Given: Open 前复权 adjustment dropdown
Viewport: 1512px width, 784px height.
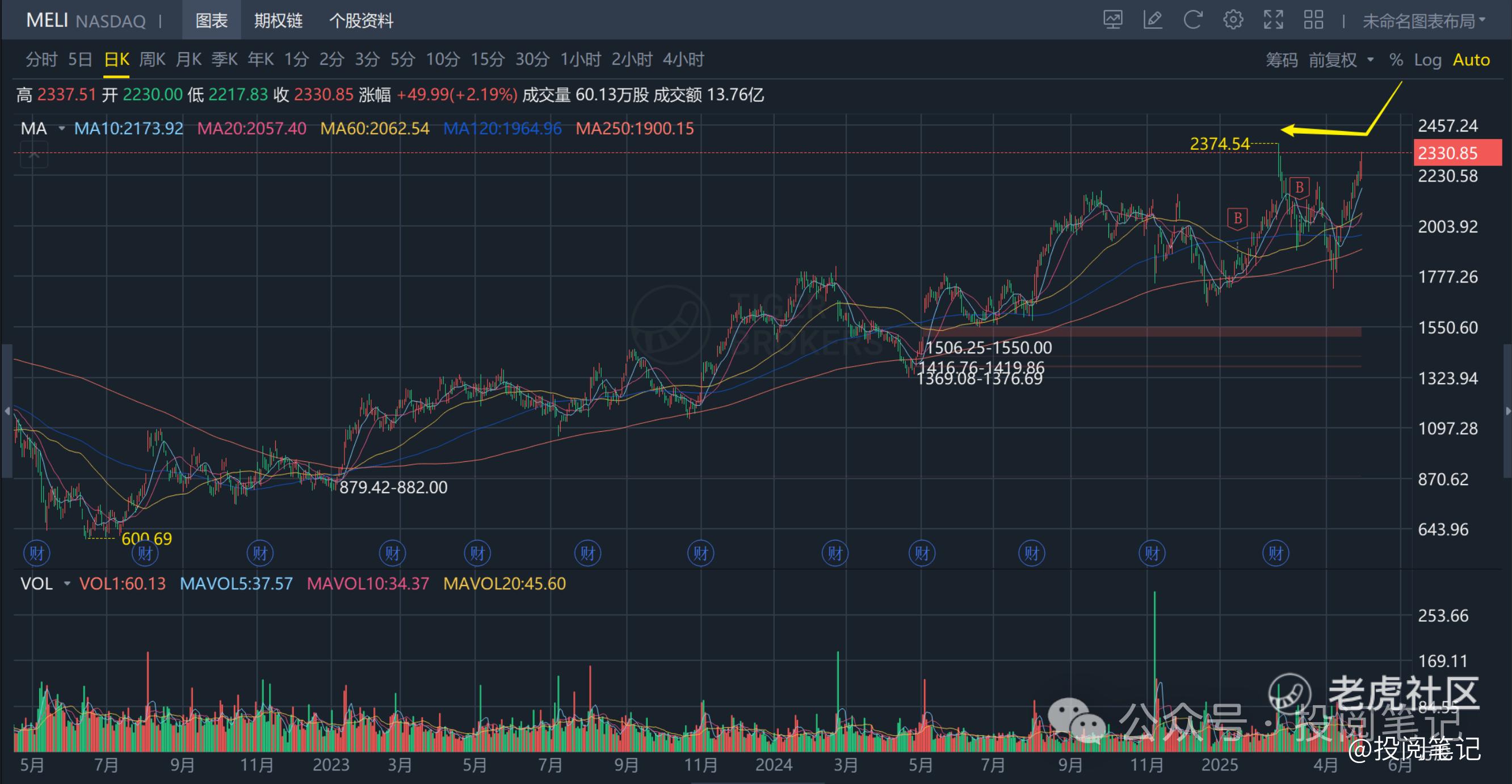Looking at the screenshot, I should tap(1341, 60).
